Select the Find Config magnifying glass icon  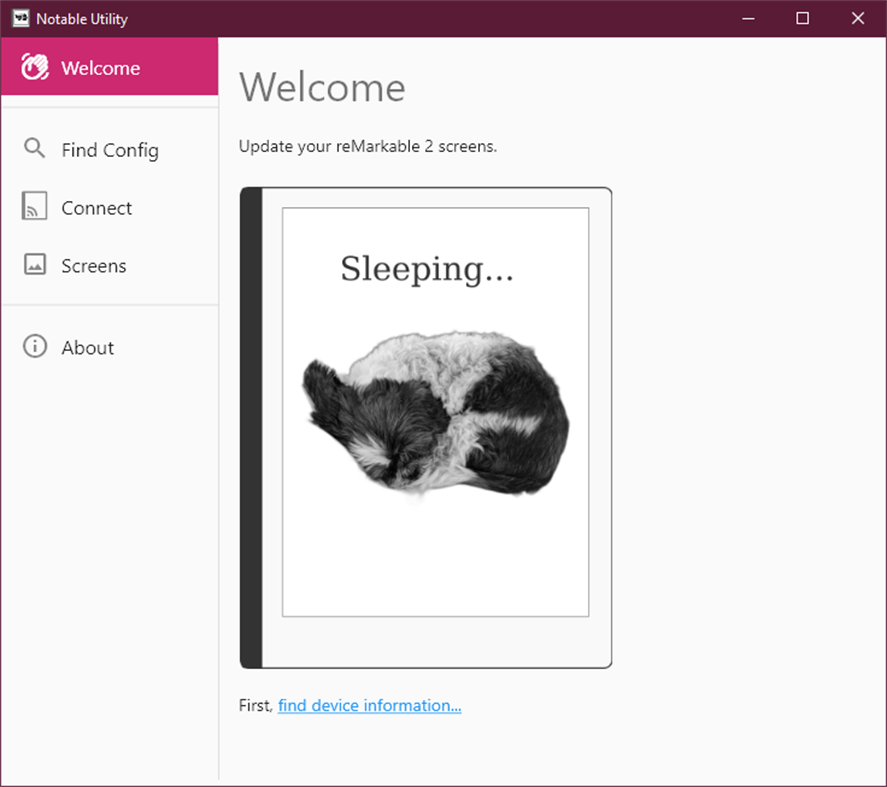(34, 149)
